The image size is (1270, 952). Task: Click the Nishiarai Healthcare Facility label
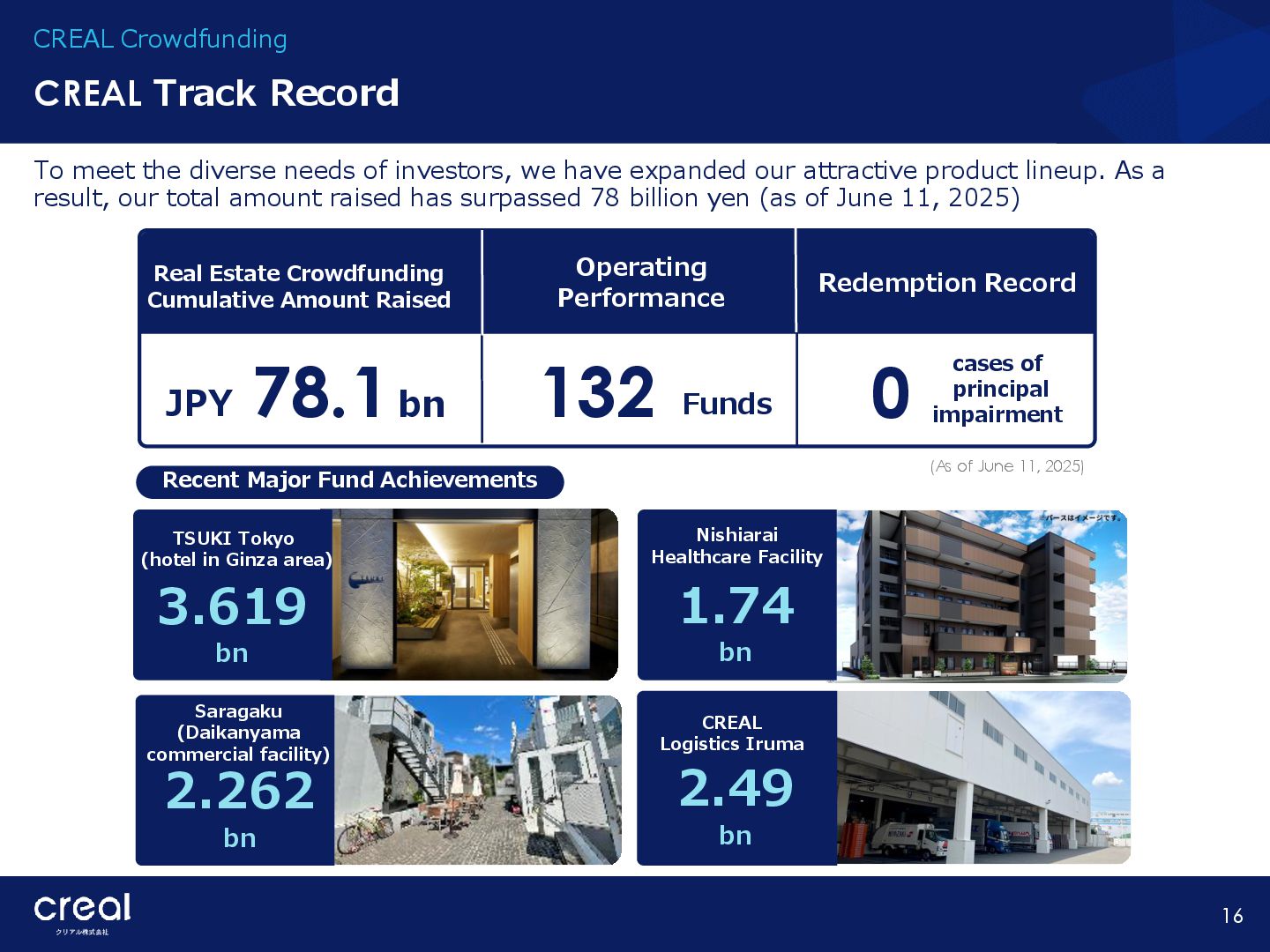[736, 546]
